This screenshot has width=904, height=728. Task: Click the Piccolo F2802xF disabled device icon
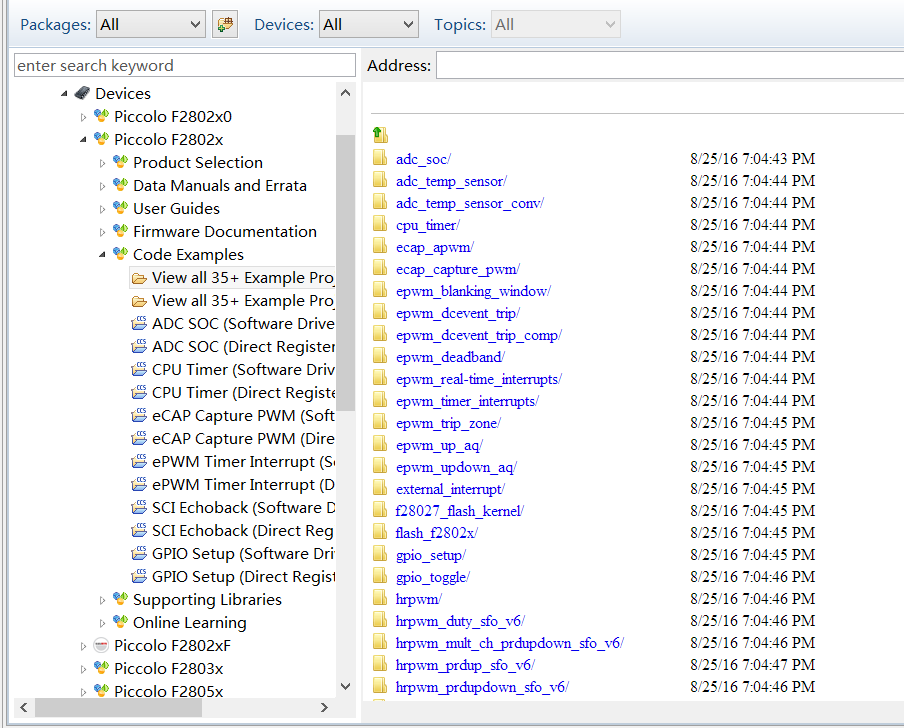(101, 645)
